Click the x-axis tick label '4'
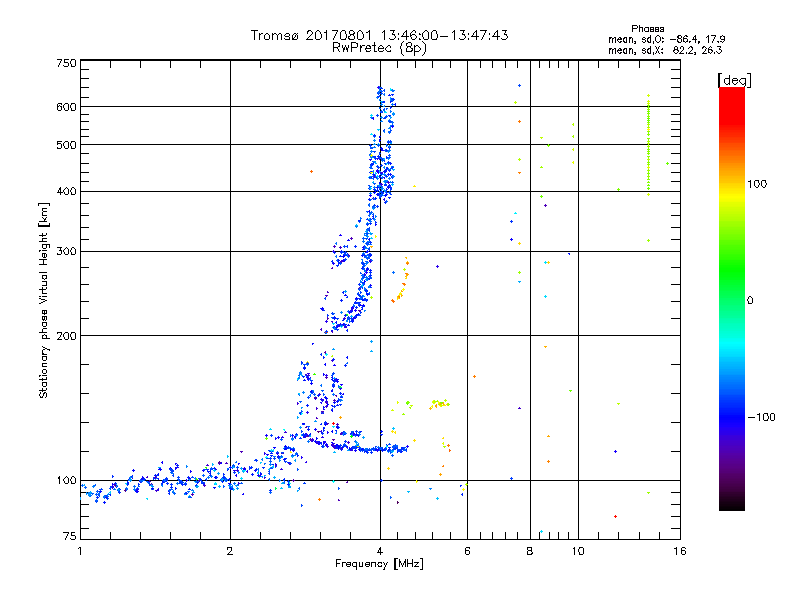 pos(380,551)
